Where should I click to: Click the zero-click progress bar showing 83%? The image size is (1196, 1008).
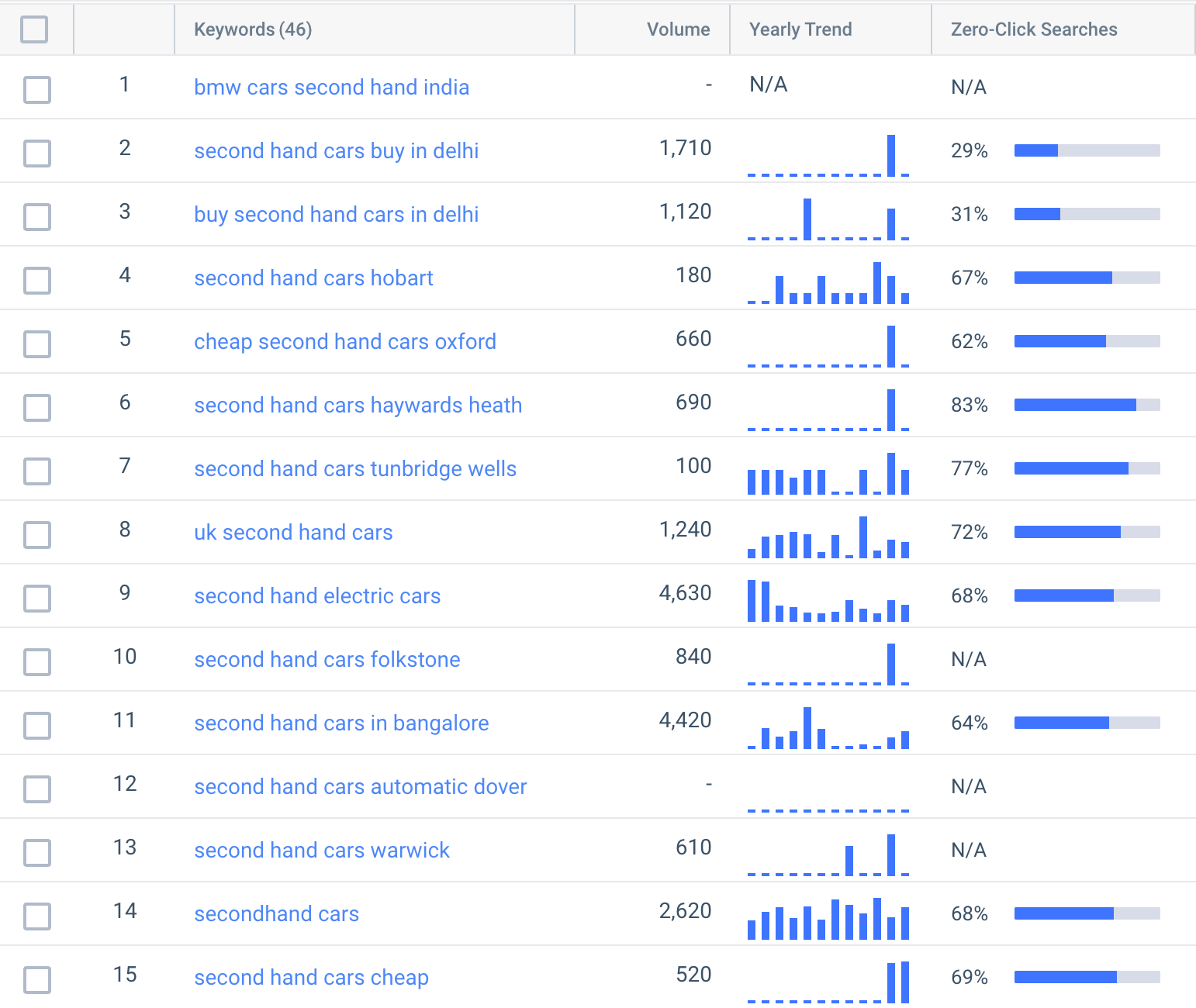pos(1086,404)
